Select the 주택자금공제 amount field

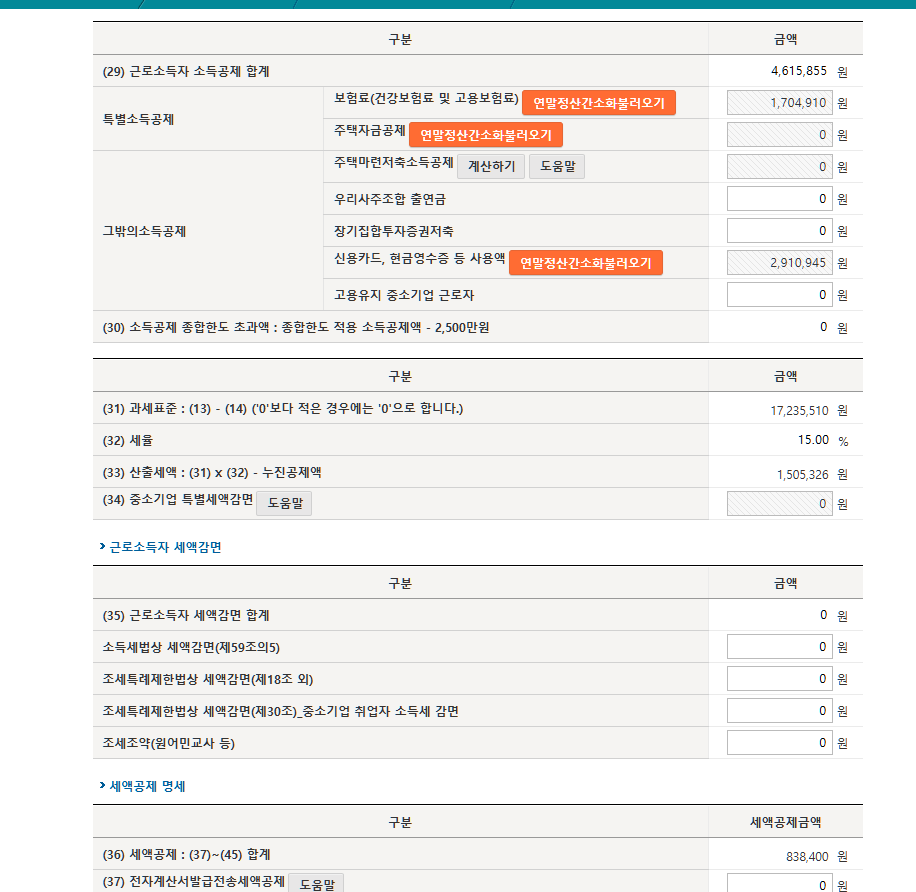coord(779,135)
